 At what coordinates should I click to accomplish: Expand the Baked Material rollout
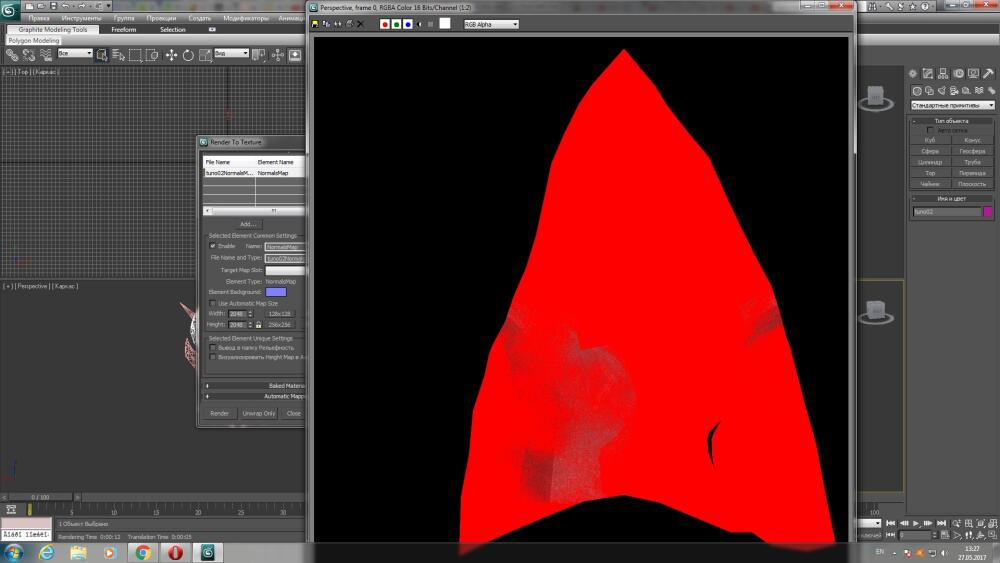[x=255, y=386]
